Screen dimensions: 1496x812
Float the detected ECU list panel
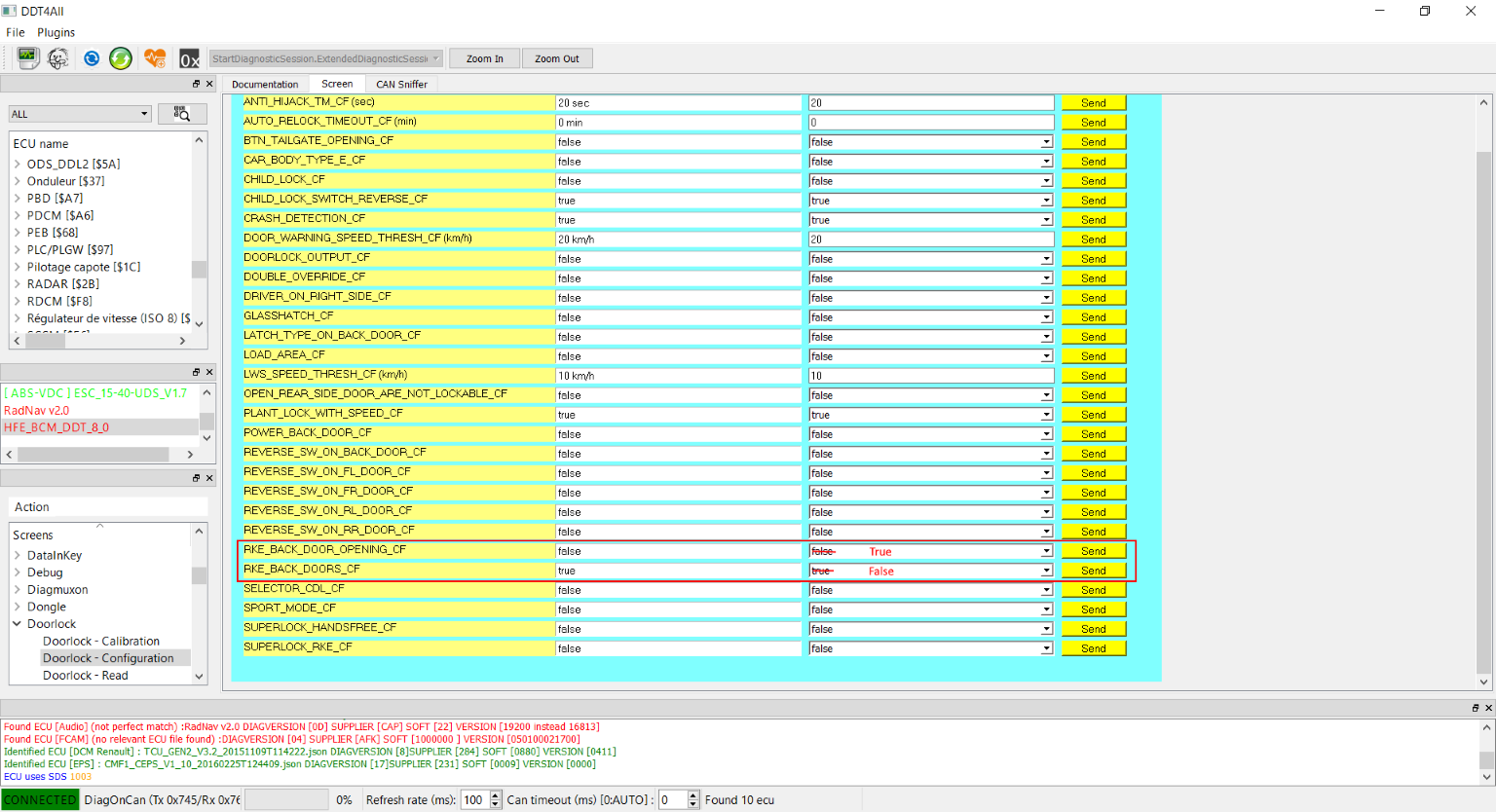(196, 372)
